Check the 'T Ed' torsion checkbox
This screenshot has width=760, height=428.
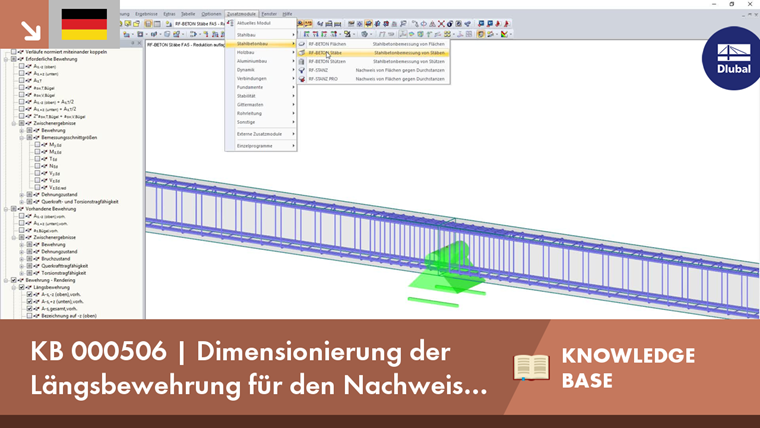(37, 159)
